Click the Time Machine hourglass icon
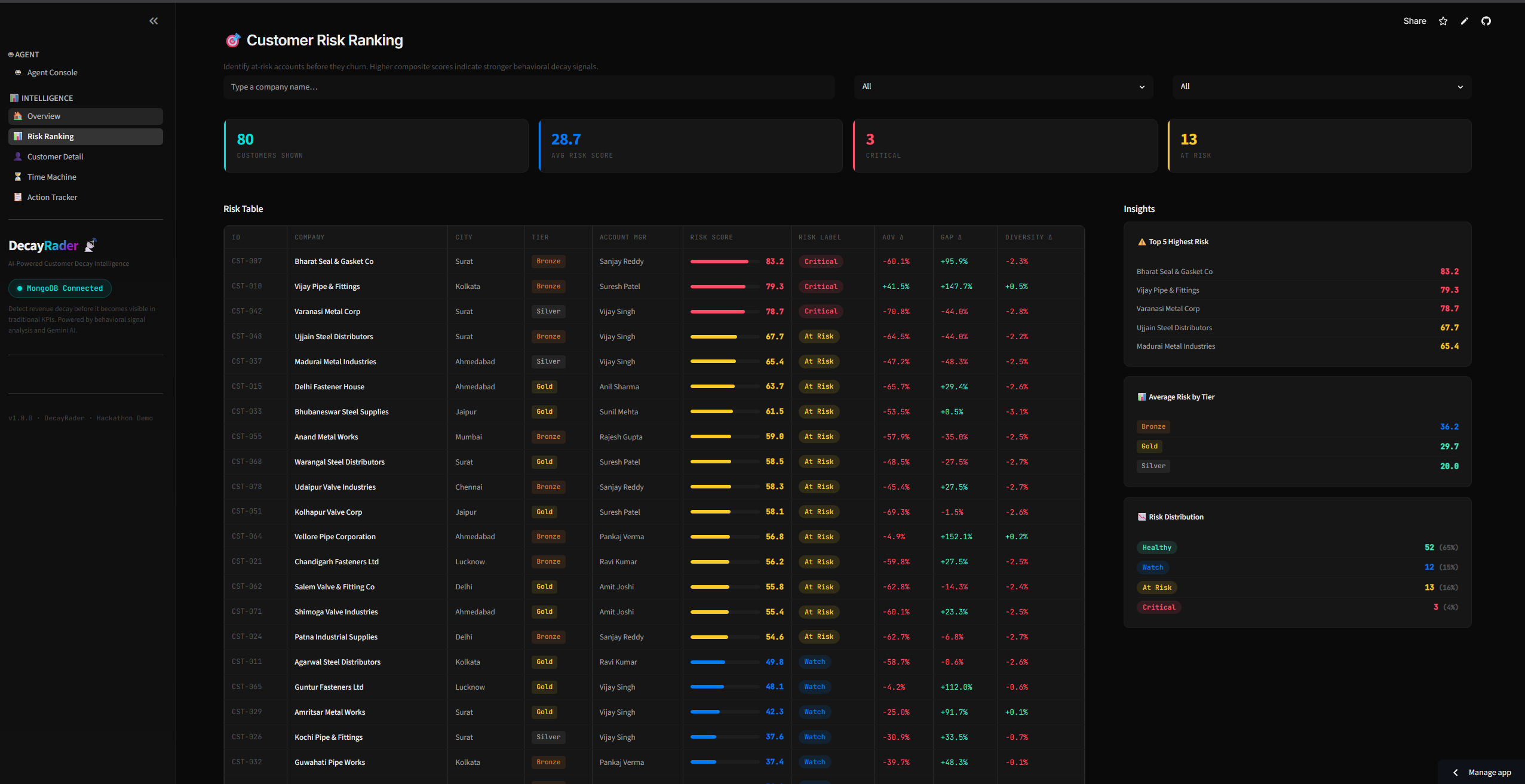 (18, 177)
